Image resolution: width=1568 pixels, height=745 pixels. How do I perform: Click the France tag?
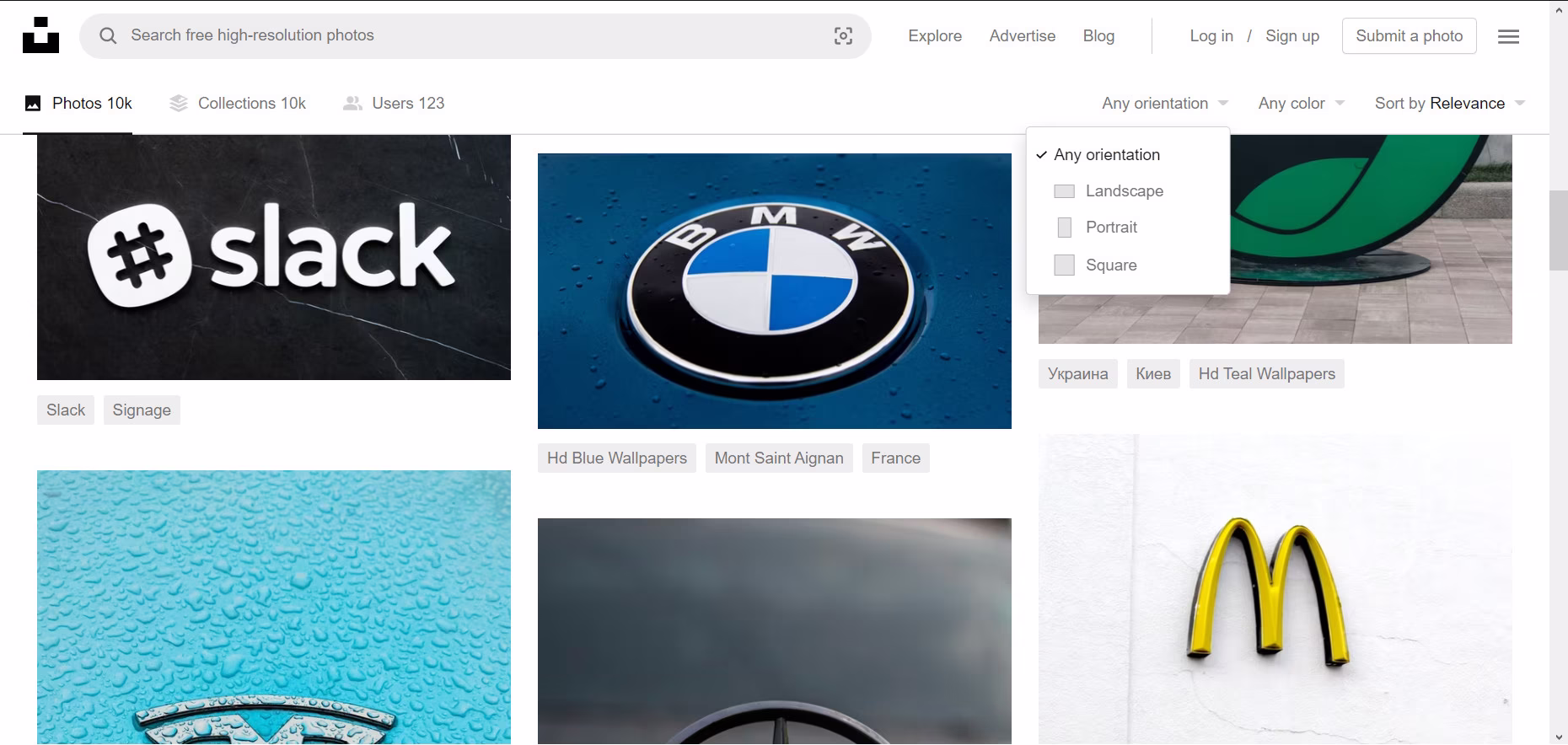coord(896,458)
